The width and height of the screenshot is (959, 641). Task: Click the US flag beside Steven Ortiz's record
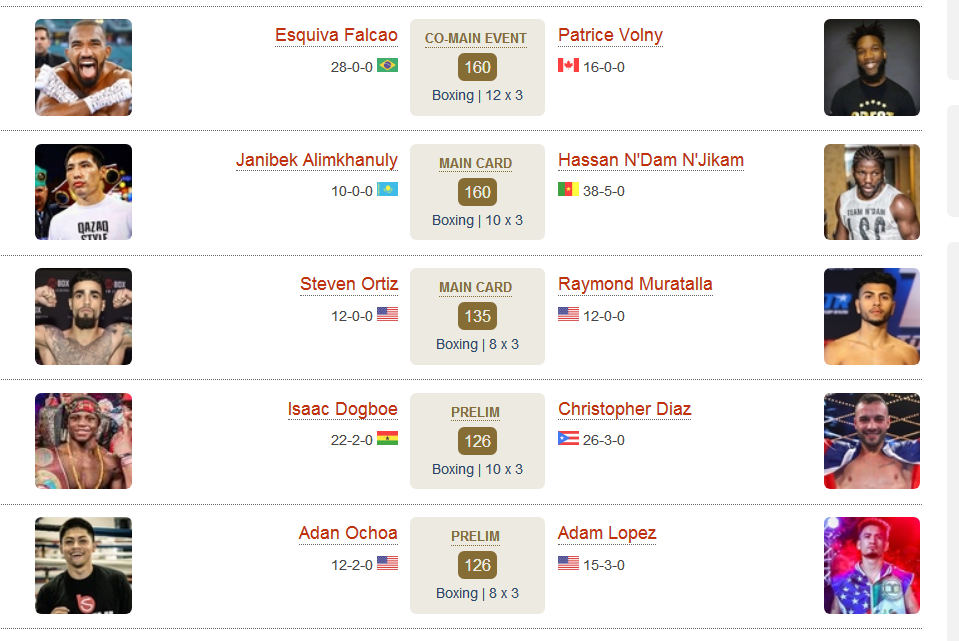[x=387, y=314]
